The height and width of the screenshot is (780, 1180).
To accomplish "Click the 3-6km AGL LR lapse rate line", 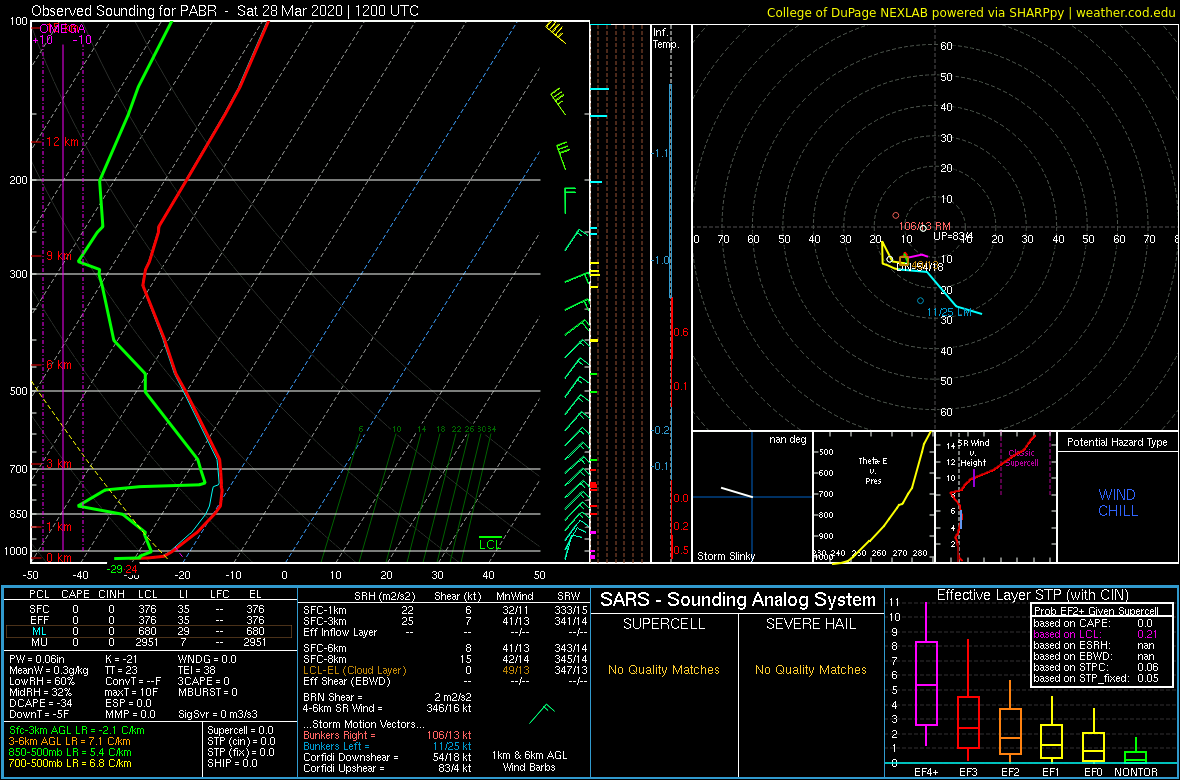I will pyautogui.click(x=70, y=741).
